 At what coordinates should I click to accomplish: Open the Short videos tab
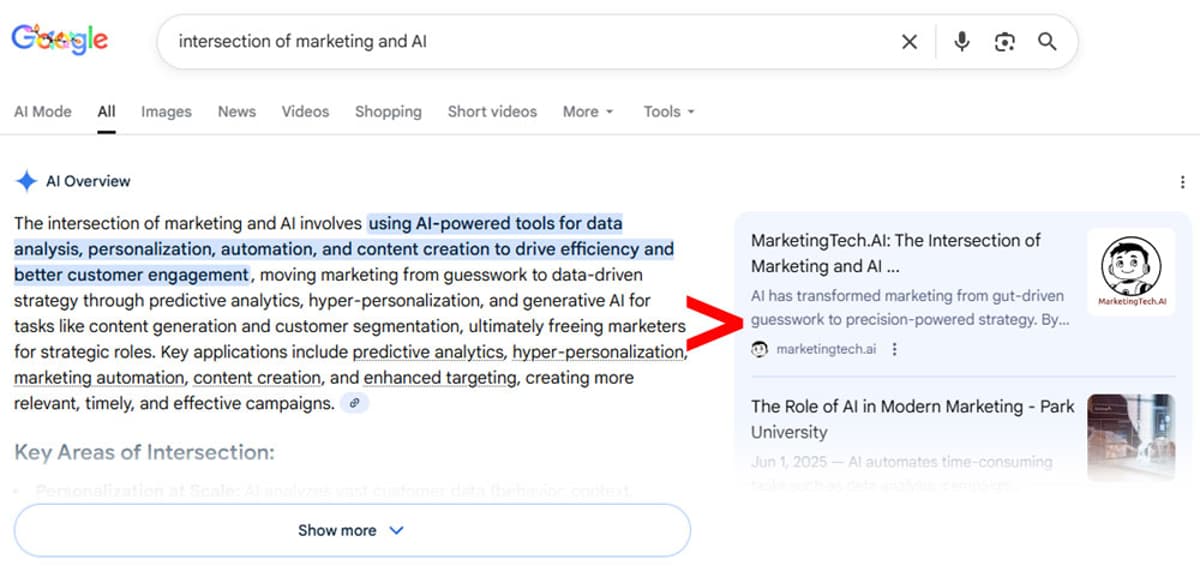[492, 111]
